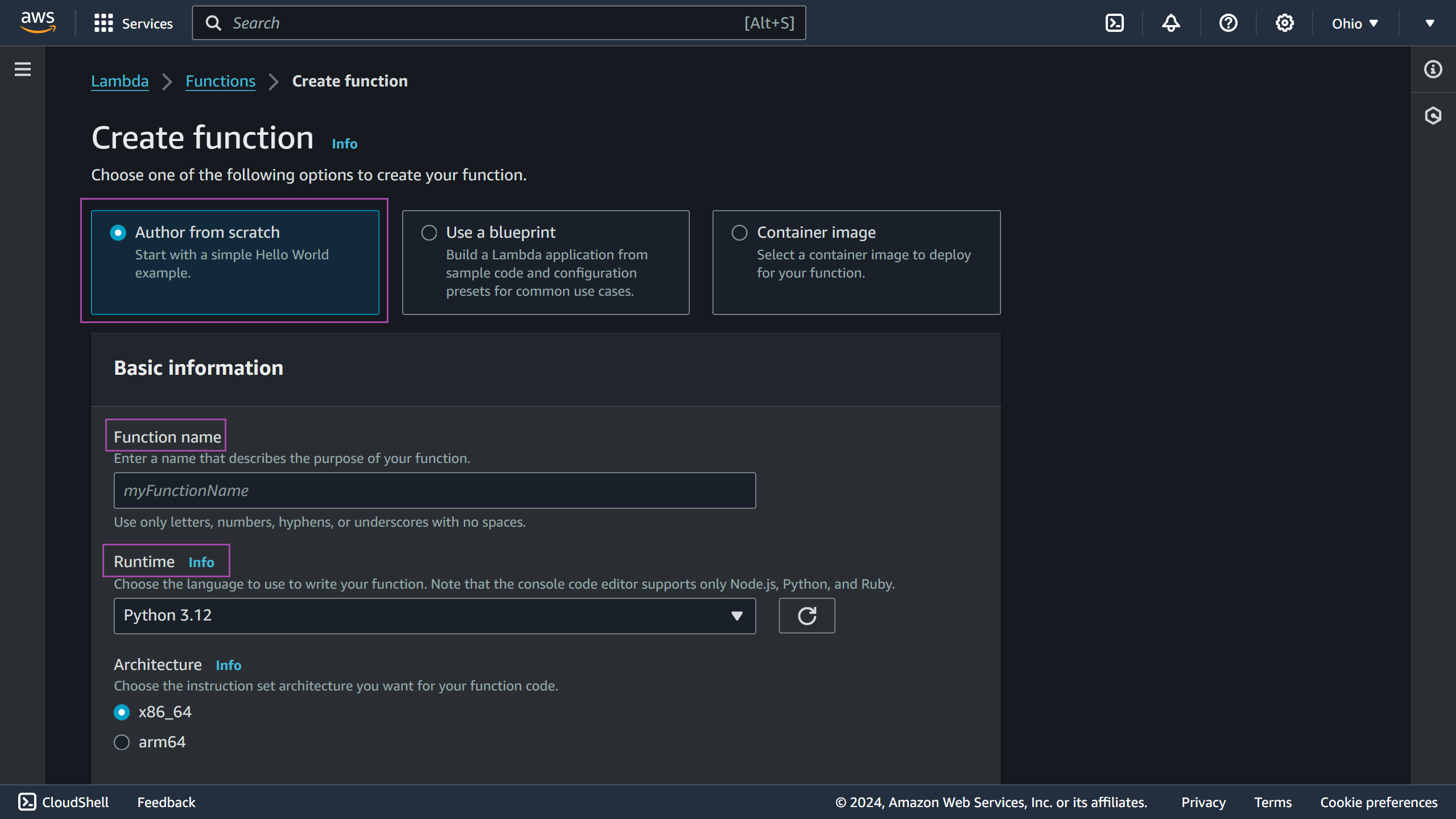Open notifications bell
Screen dimensions: 1456x819
pos(1171,23)
